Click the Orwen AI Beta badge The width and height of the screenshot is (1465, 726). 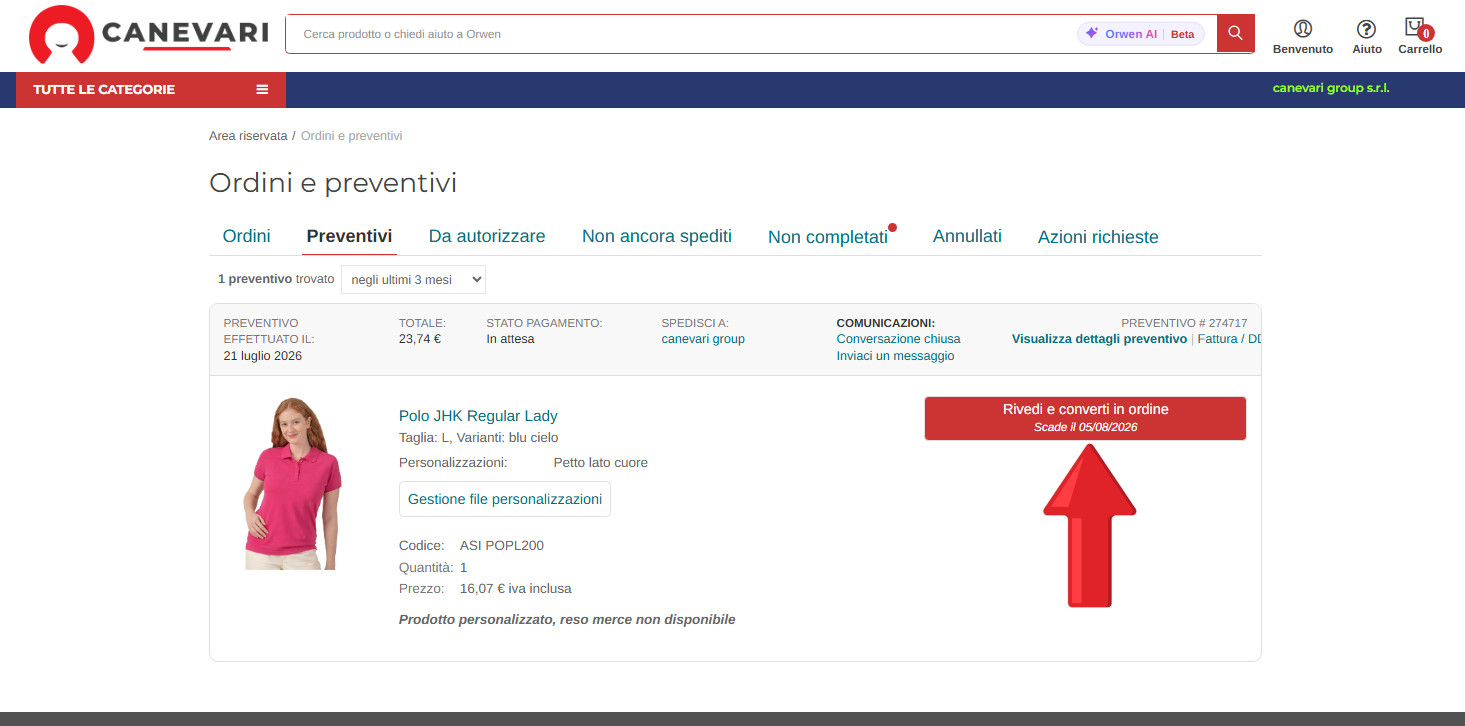pyautogui.click(x=1140, y=34)
